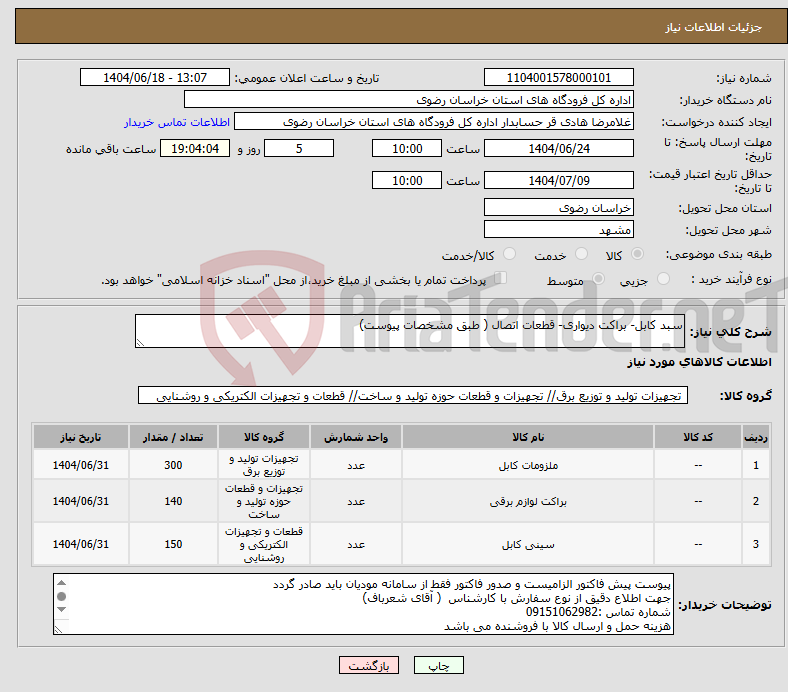Select the خدمت radio button
Screen dimensions: 788x692
click(581, 254)
